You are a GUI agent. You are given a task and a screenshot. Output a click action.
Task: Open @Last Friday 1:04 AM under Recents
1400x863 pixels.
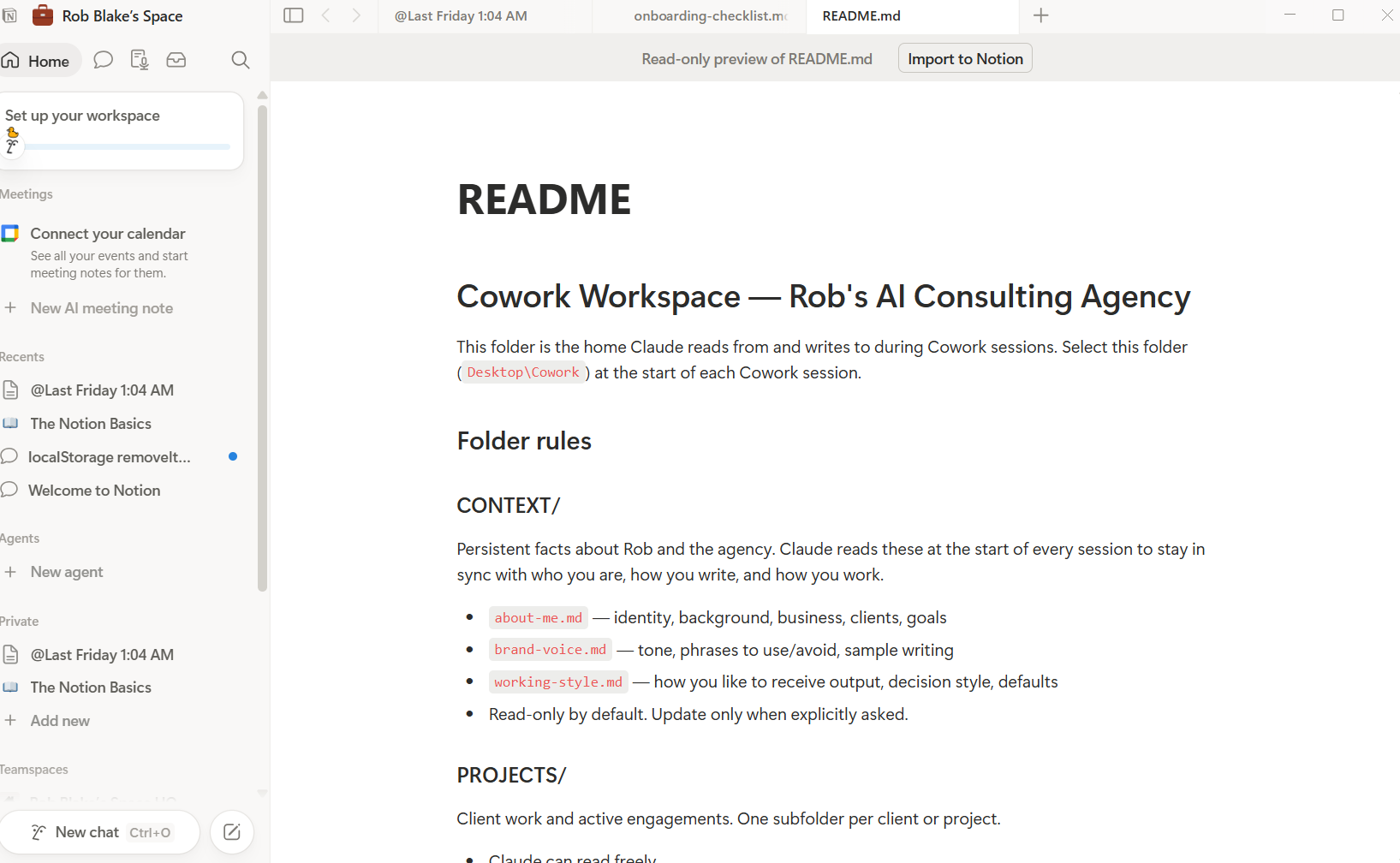coord(102,390)
